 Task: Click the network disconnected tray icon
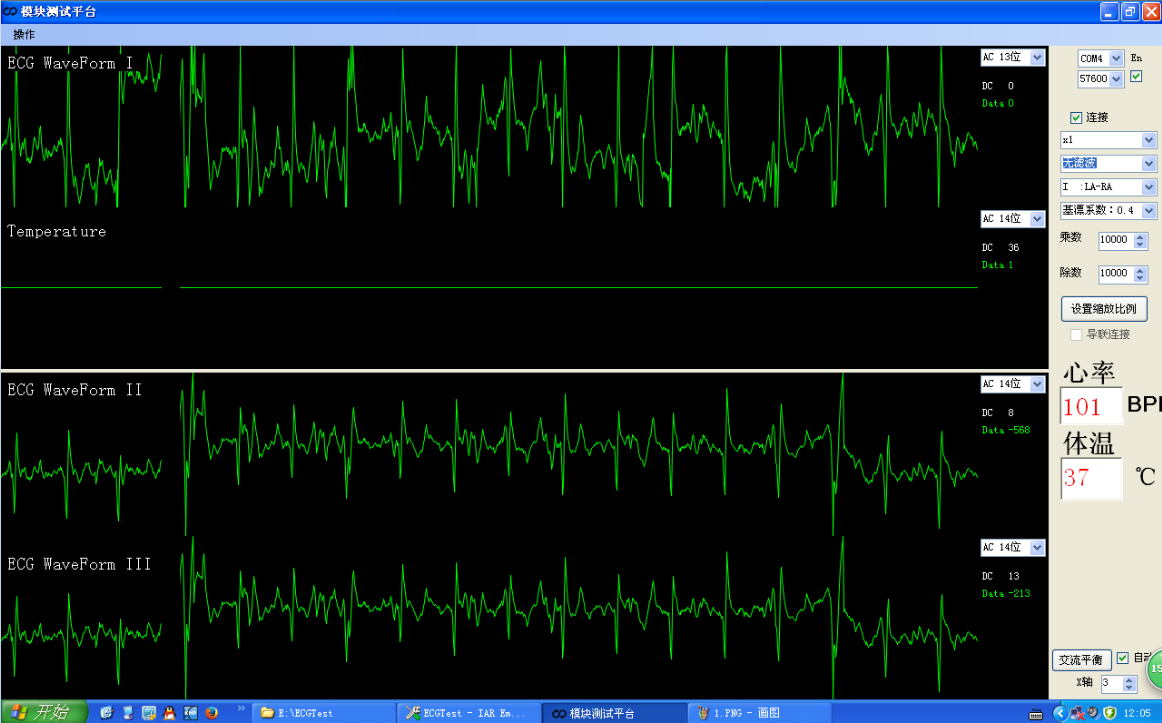[x=1077, y=713]
